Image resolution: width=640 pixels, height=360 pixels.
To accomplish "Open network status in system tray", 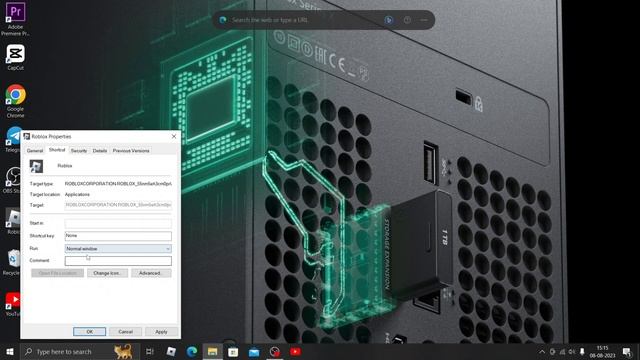I will (x=562, y=351).
